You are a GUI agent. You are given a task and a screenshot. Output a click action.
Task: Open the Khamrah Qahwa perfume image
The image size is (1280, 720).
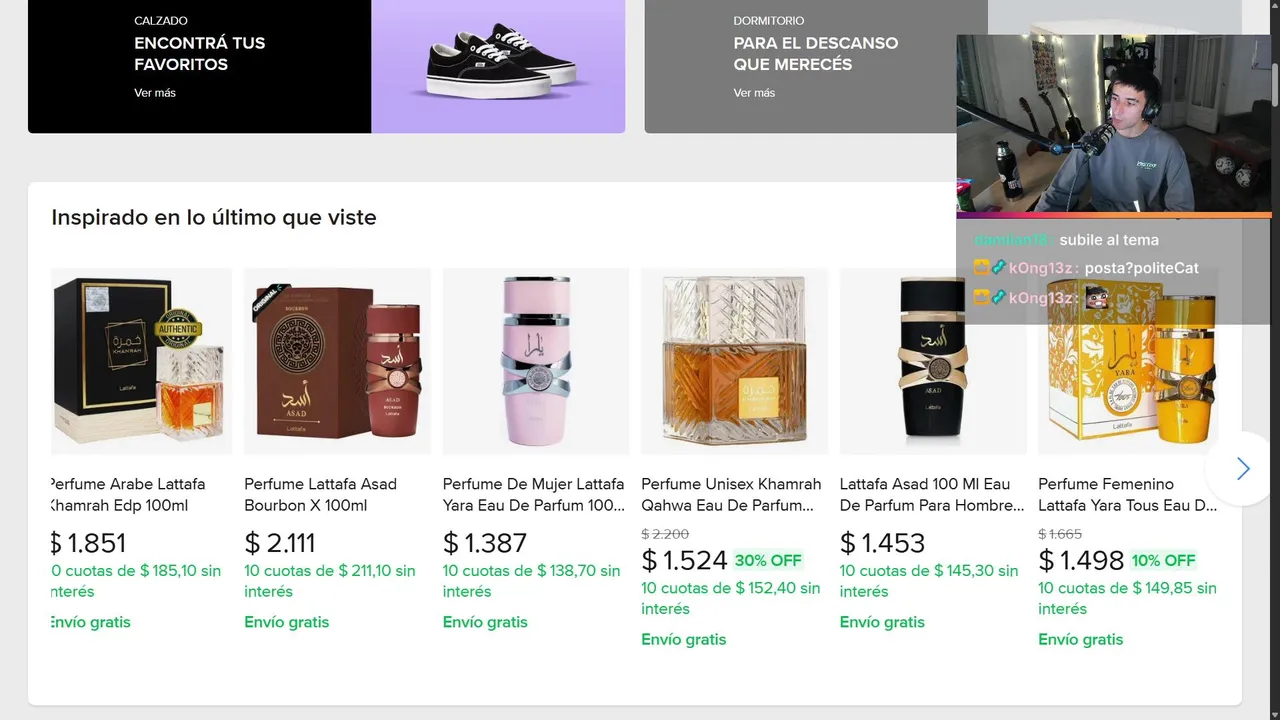(x=734, y=361)
